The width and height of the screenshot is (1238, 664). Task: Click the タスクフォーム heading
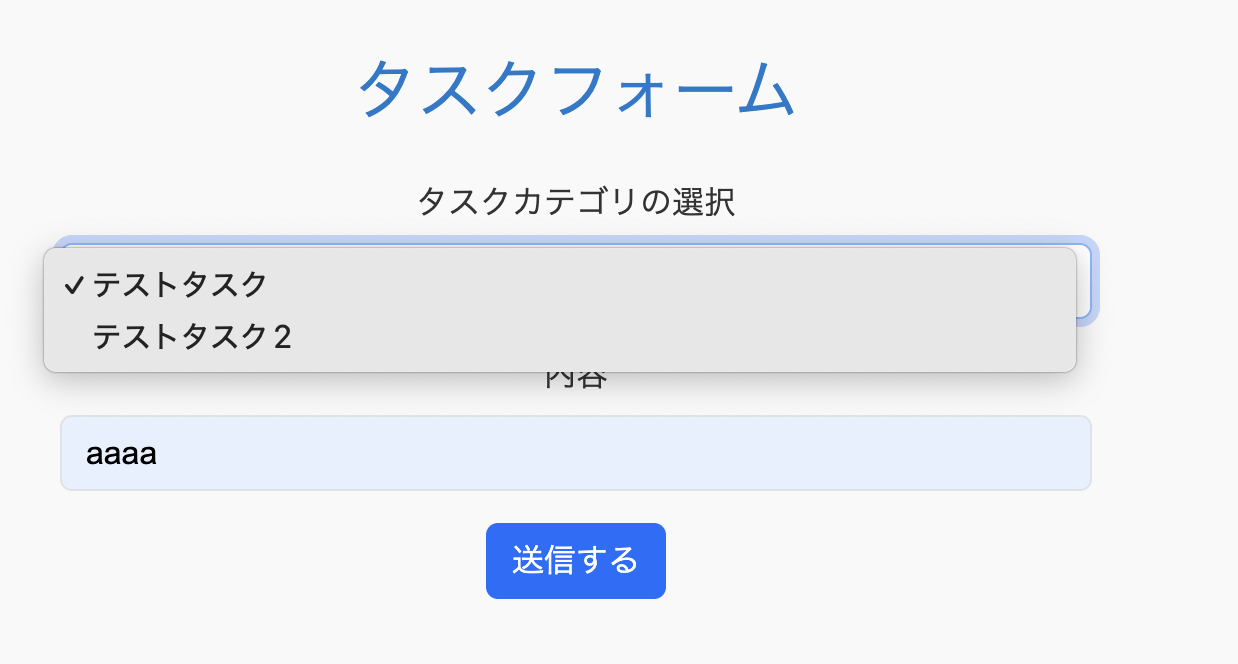pos(576,89)
